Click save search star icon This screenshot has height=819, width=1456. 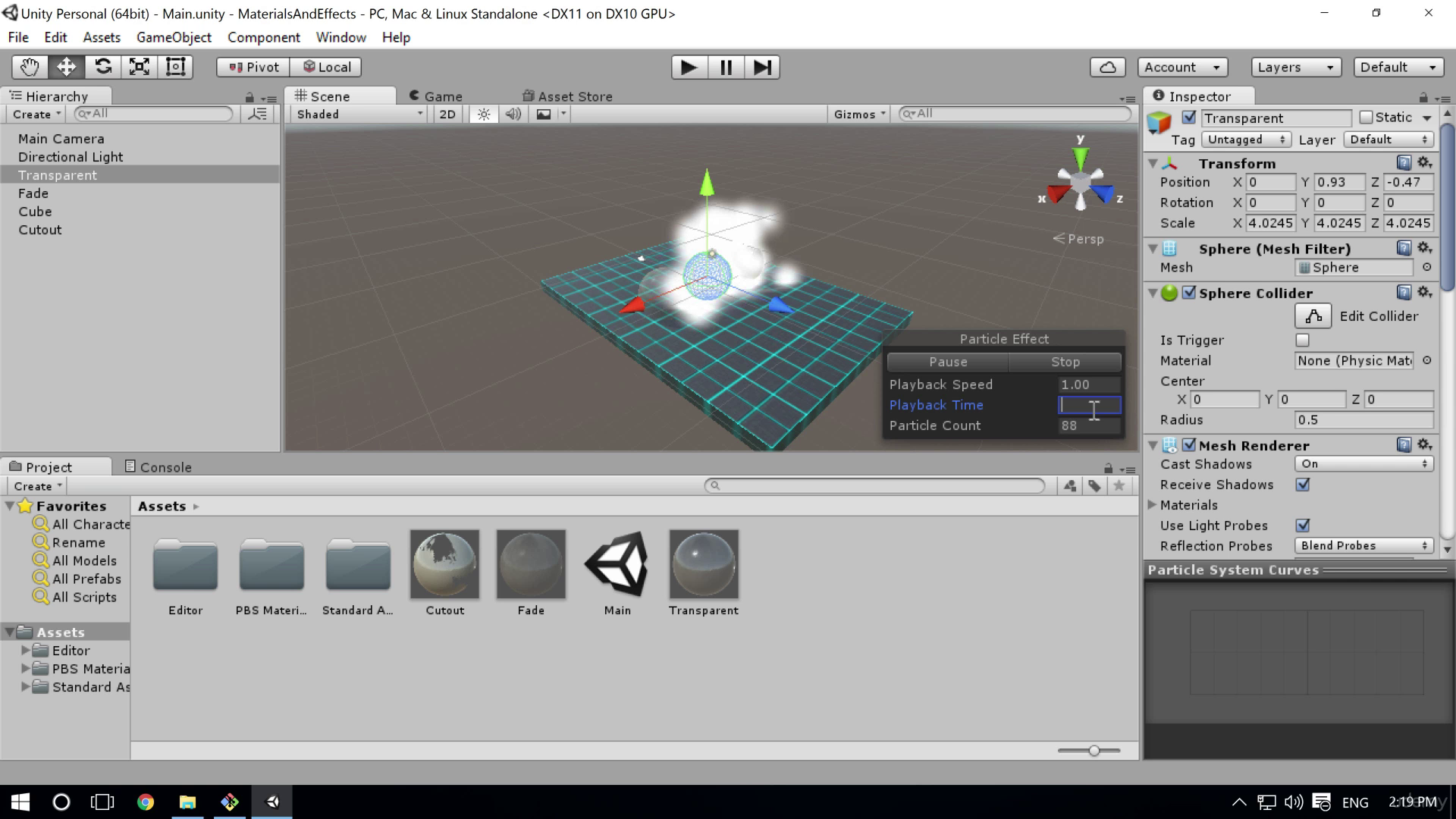[1119, 485]
